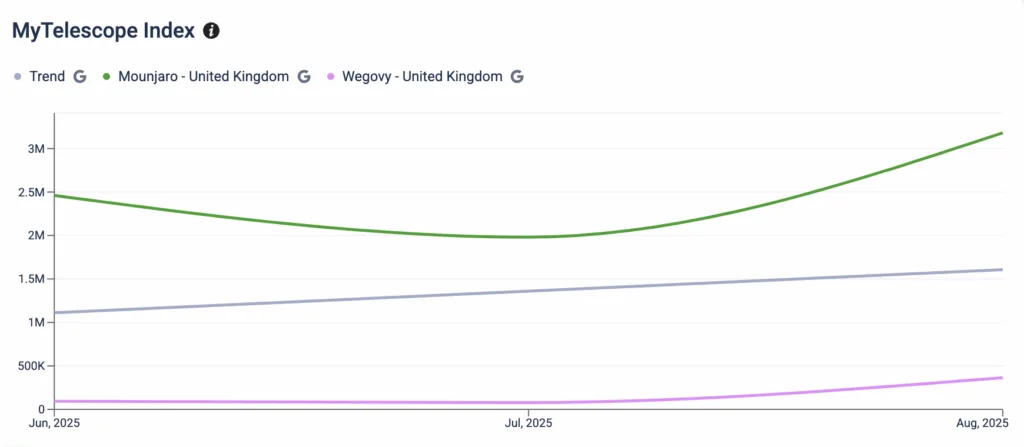This screenshot has height=447, width=1024.
Task: Click the purple Wegovy line on the chart
Action: pos(300,402)
